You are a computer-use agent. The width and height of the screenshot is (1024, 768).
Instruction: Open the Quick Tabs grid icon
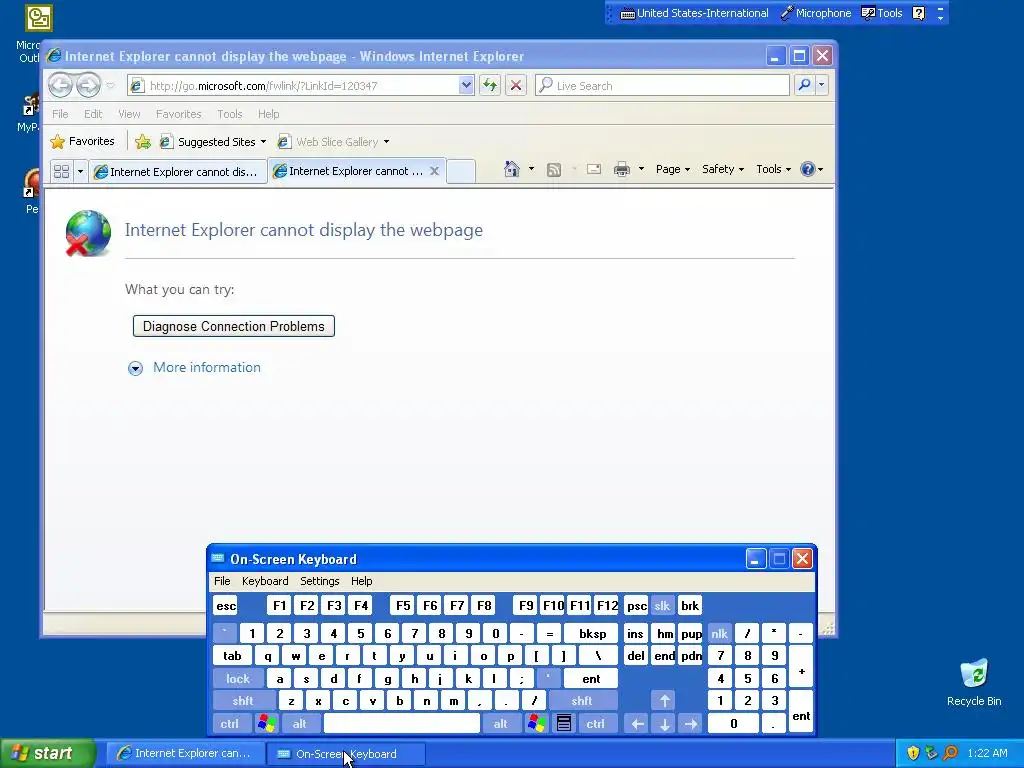click(61, 171)
